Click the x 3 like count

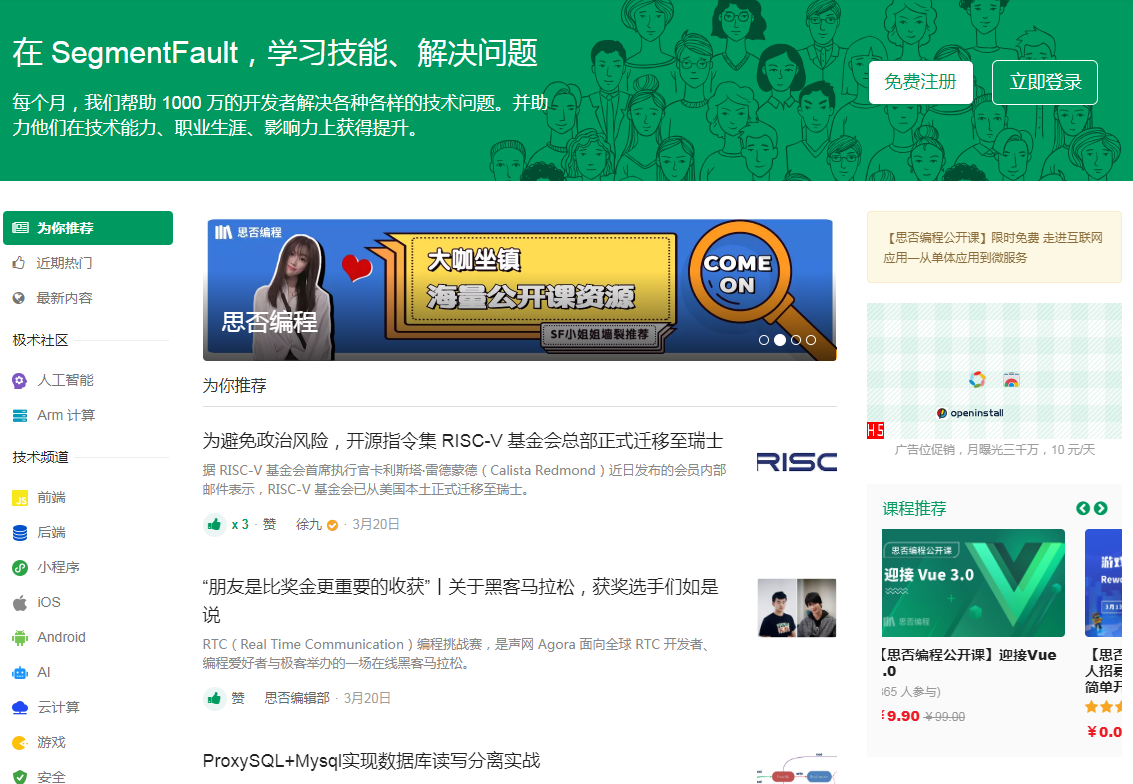point(240,525)
